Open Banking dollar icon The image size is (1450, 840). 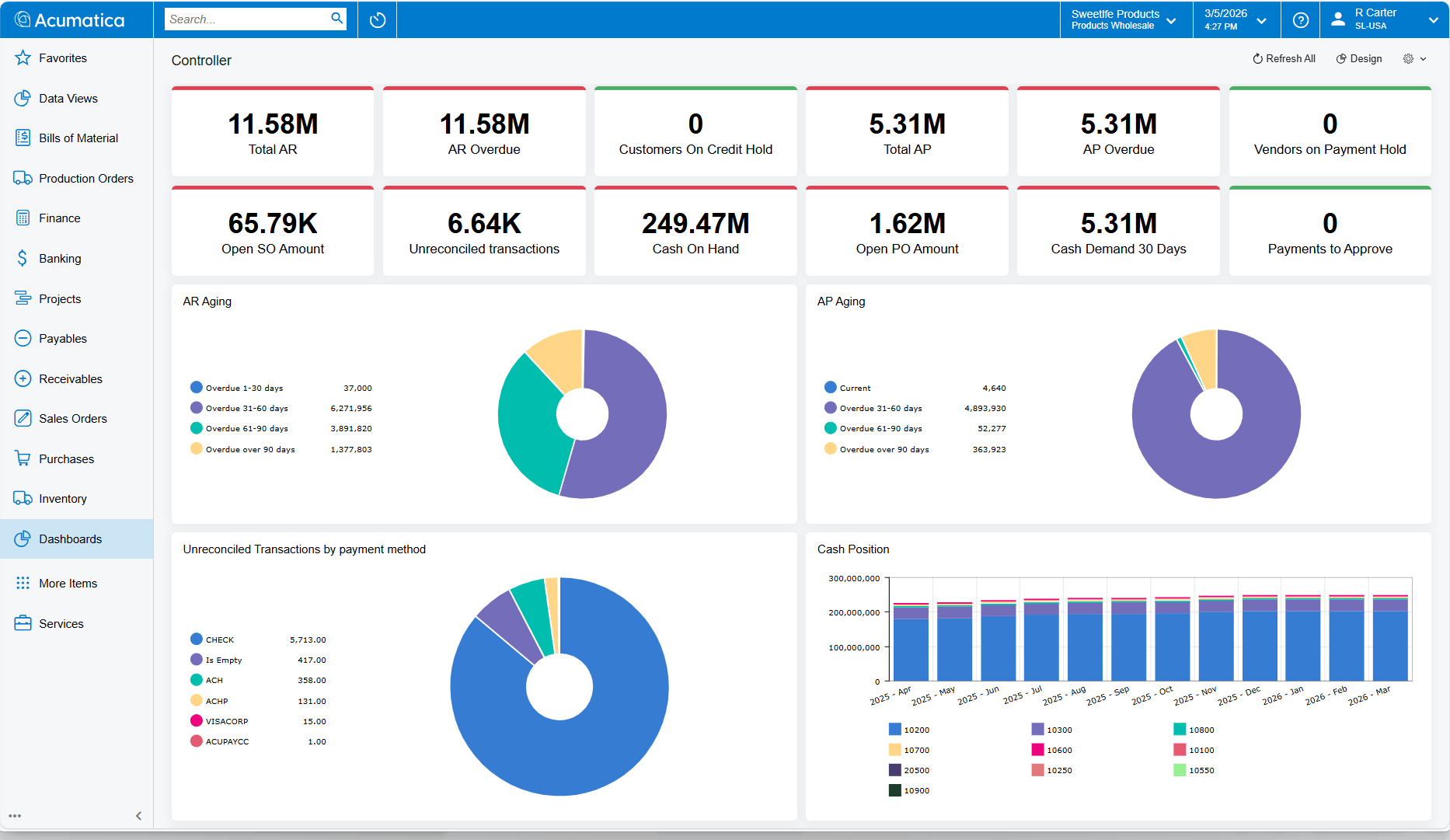coord(23,259)
